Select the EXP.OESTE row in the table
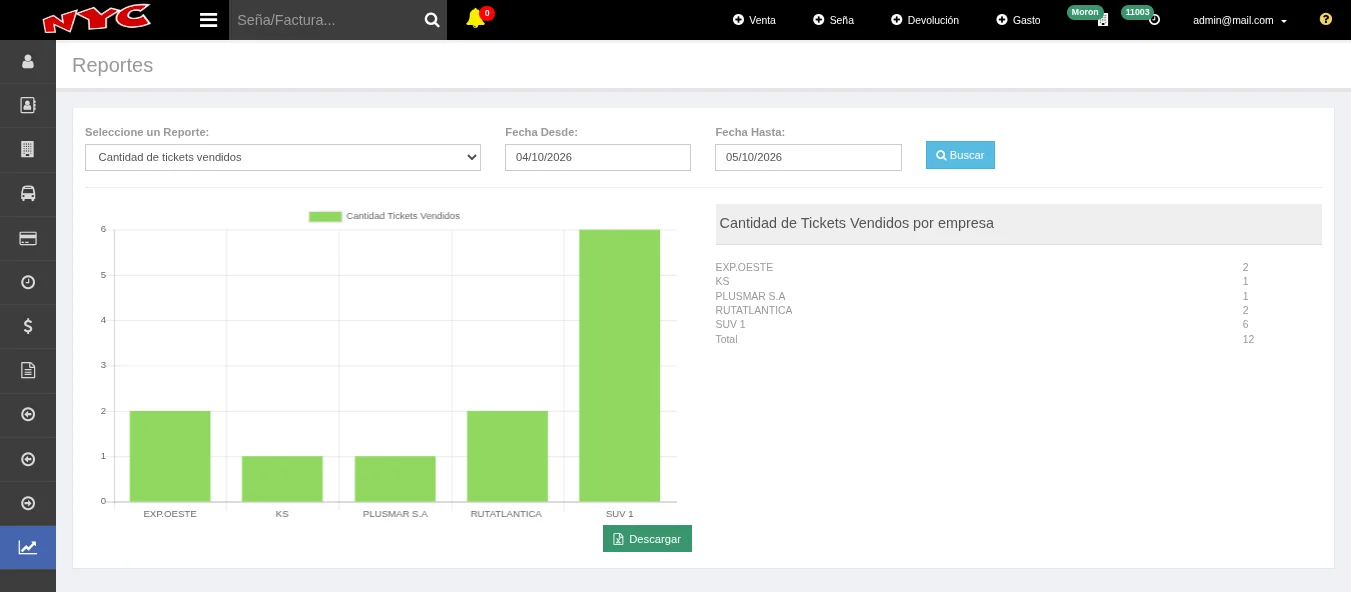1351x592 pixels. (1019, 267)
